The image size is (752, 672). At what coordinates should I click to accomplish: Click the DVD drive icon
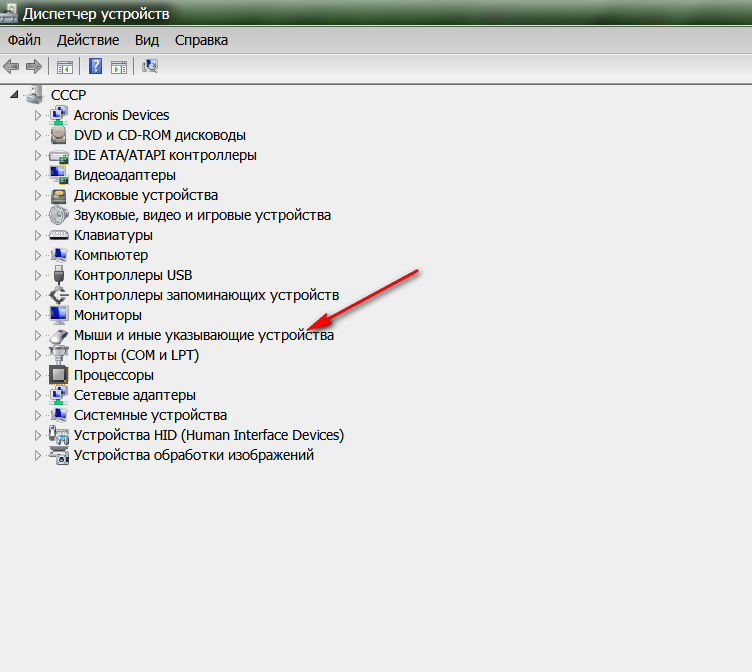59,135
